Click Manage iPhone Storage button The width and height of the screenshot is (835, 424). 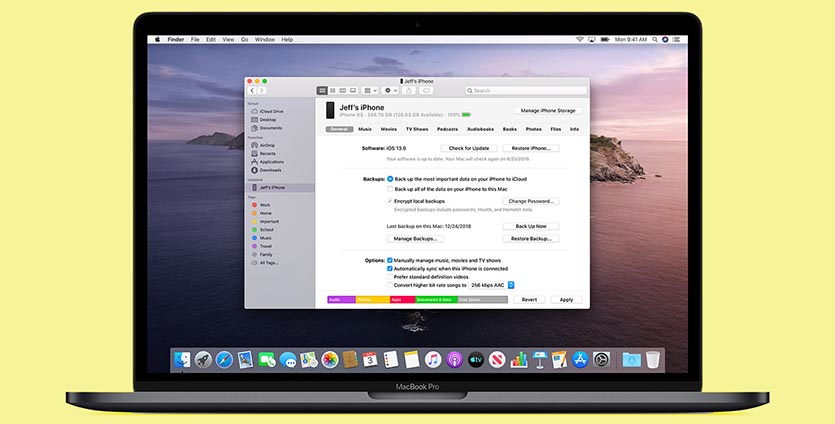point(548,111)
